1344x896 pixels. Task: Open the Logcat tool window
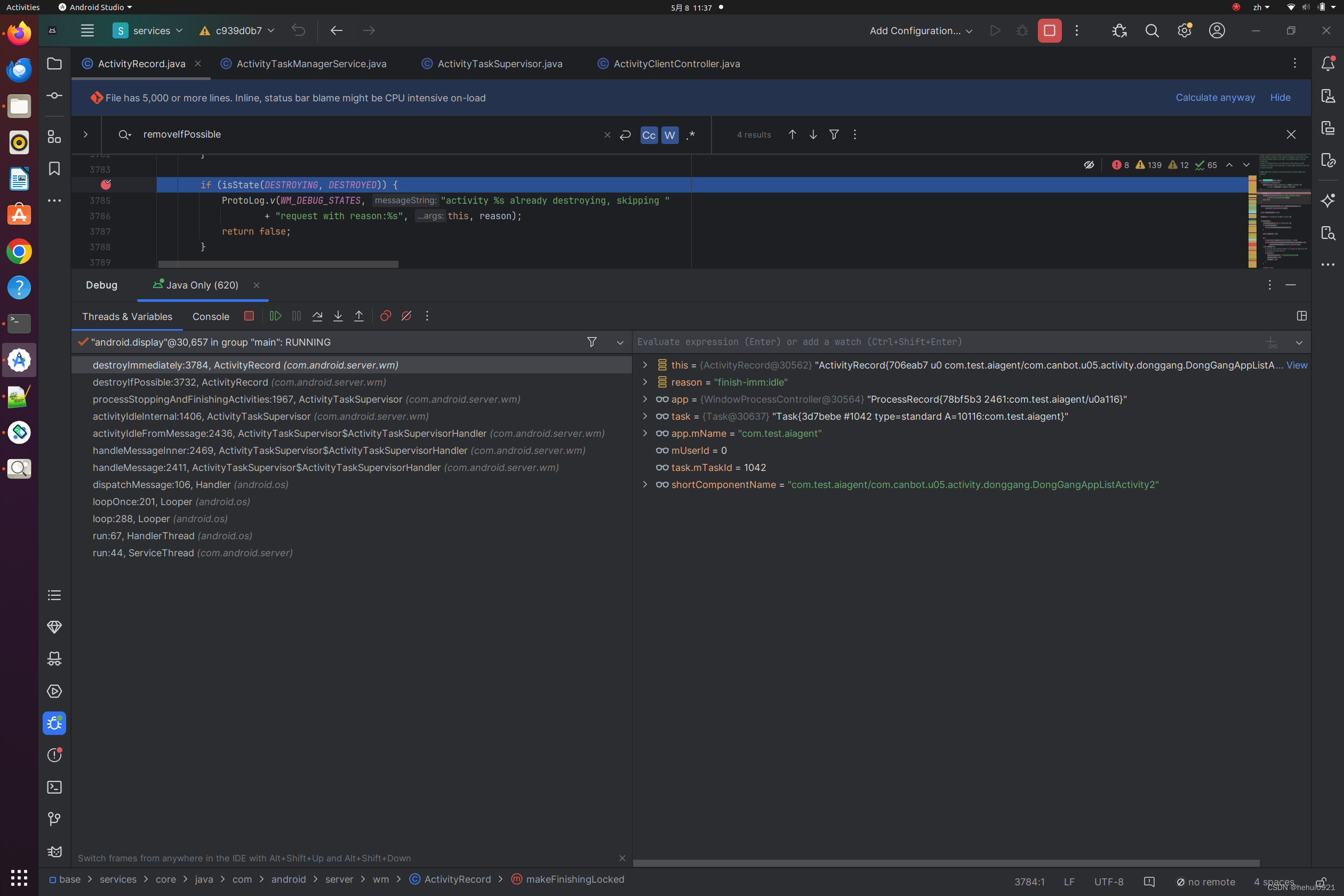(x=54, y=851)
